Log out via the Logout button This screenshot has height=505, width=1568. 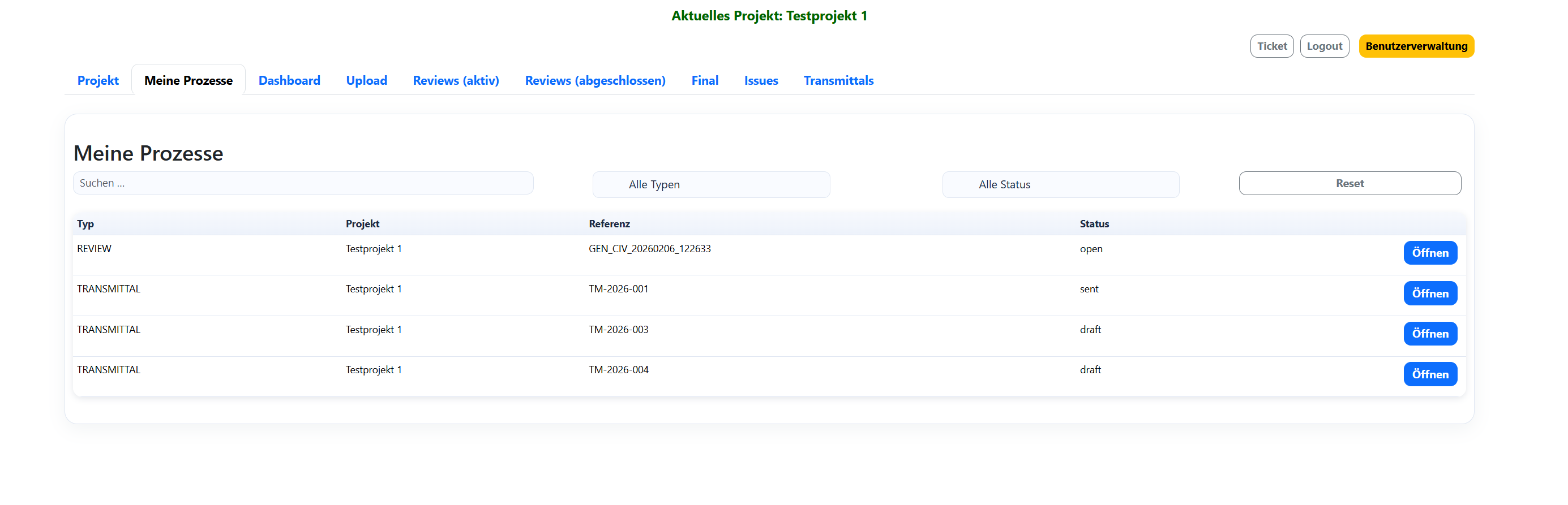click(1324, 46)
